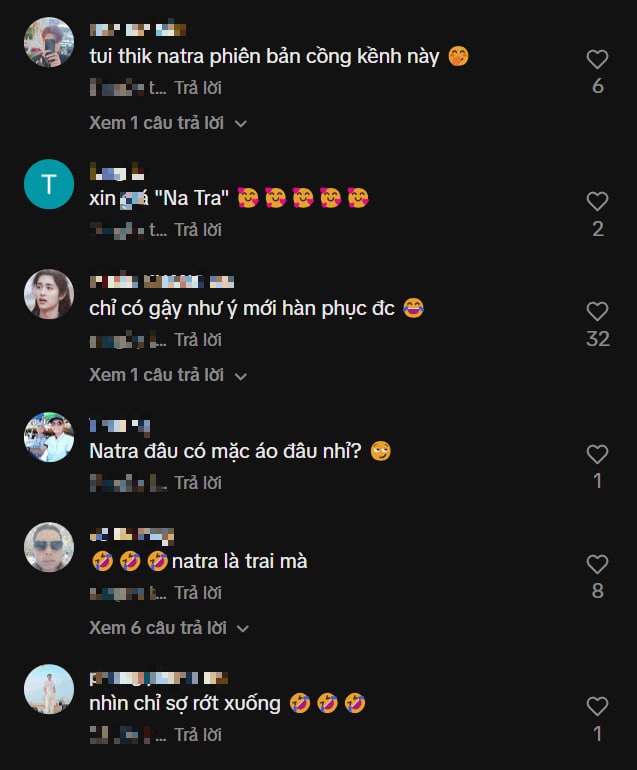Expand 'Xem 6 câu trả lời' replies
The width and height of the screenshot is (637, 770).
click(167, 628)
